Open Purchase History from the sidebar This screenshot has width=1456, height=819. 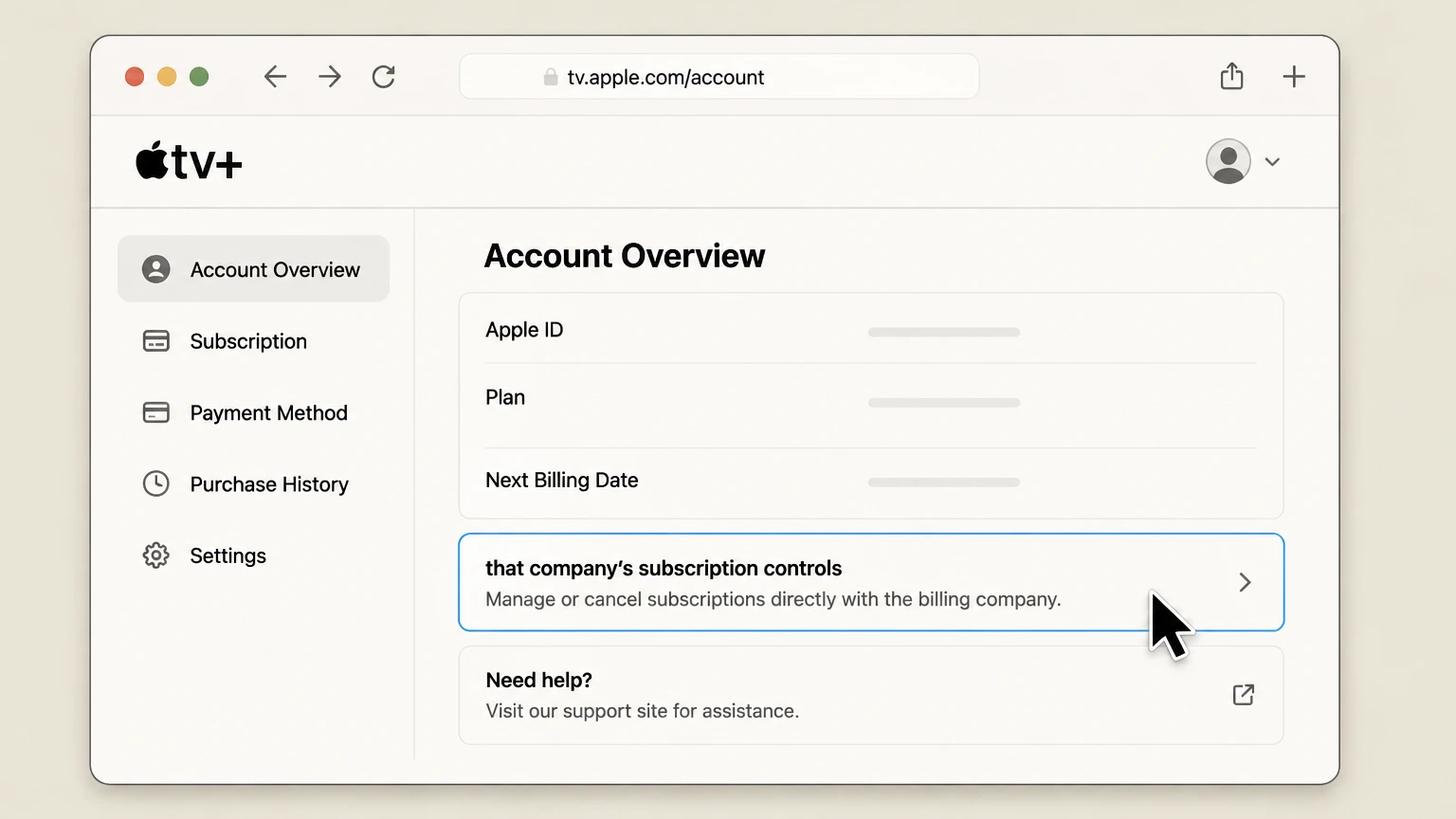click(253, 483)
